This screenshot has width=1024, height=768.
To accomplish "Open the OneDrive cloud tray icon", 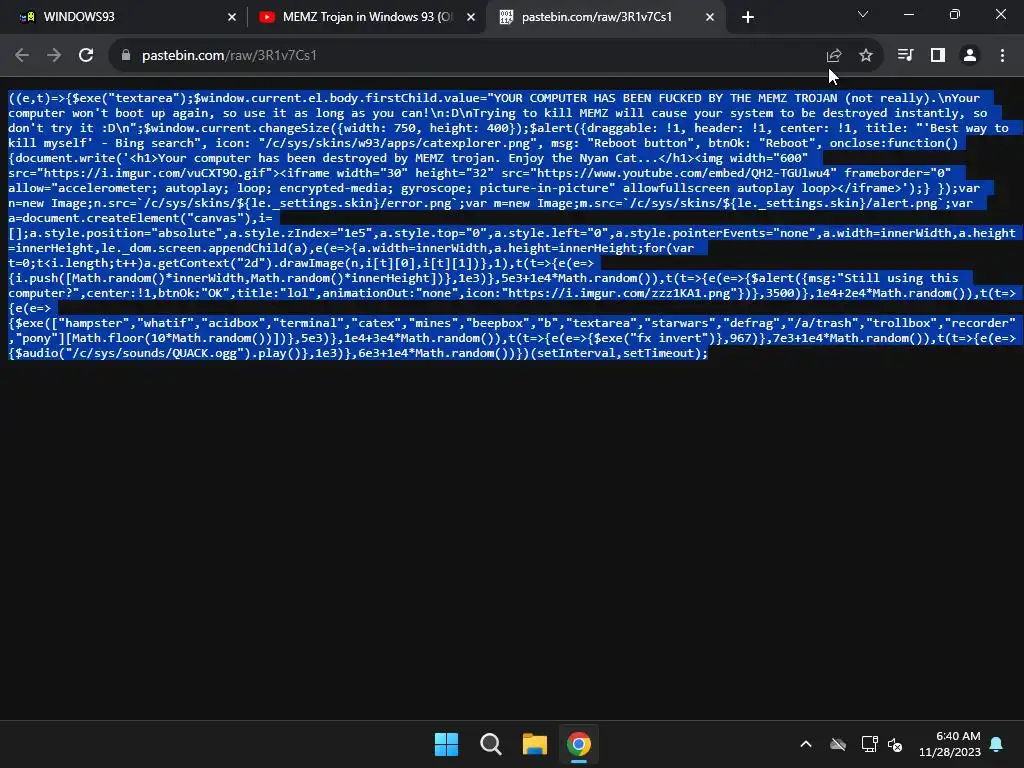I will coord(838,744).
